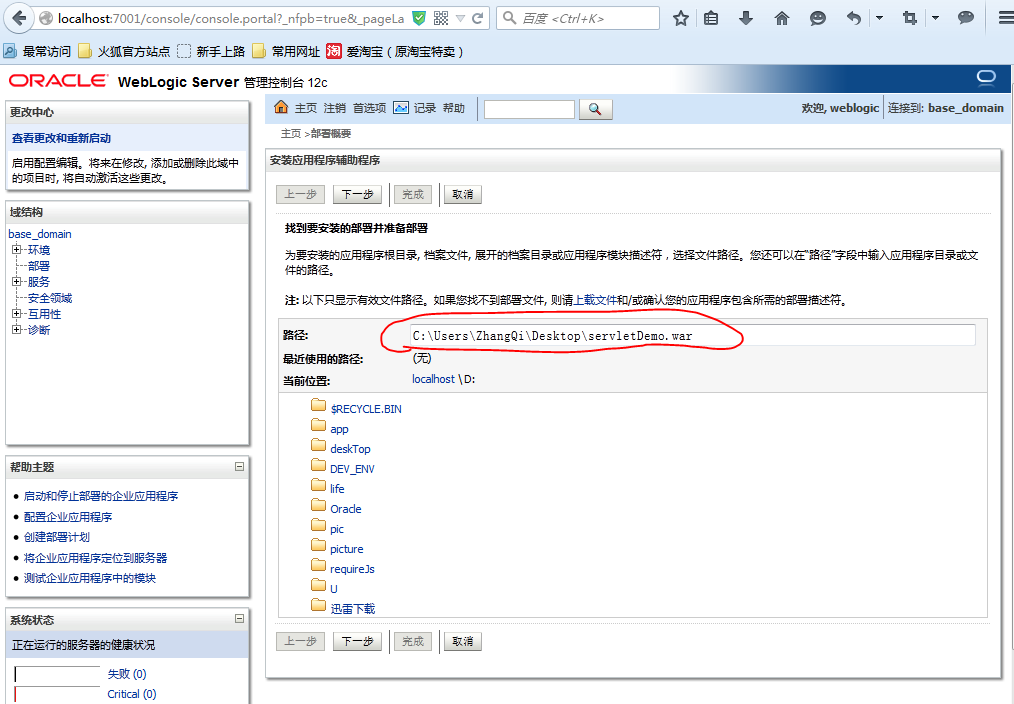This screenshot has height=704, width=1014.
Task: Click the crop screenshot icon
Action: point(910,18)
